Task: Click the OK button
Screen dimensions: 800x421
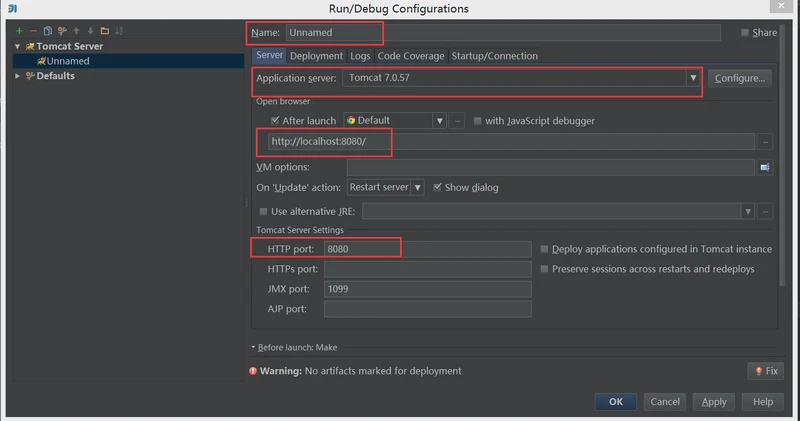Action: 616,402
